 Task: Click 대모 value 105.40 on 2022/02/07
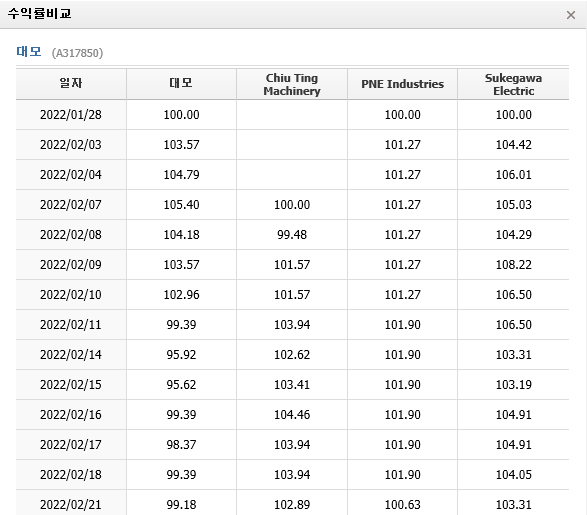coord(181,204)
